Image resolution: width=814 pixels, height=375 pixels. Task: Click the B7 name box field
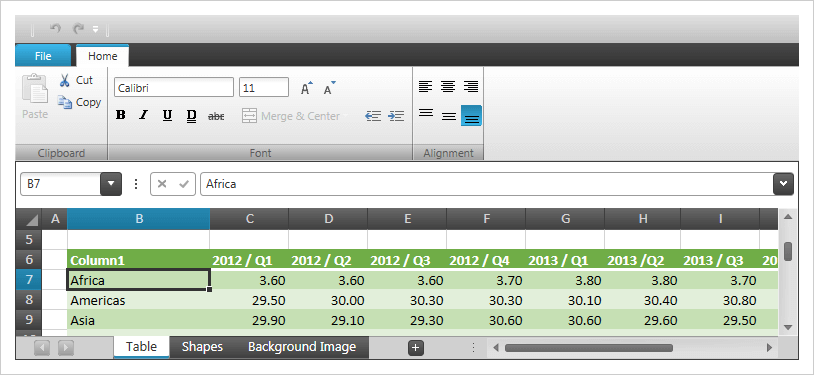pos(60,184)
